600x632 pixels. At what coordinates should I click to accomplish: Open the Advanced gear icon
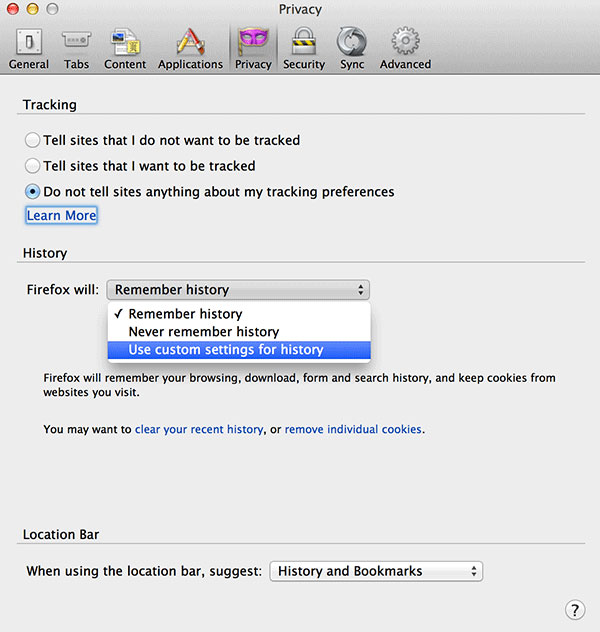[x=405, y=41]
